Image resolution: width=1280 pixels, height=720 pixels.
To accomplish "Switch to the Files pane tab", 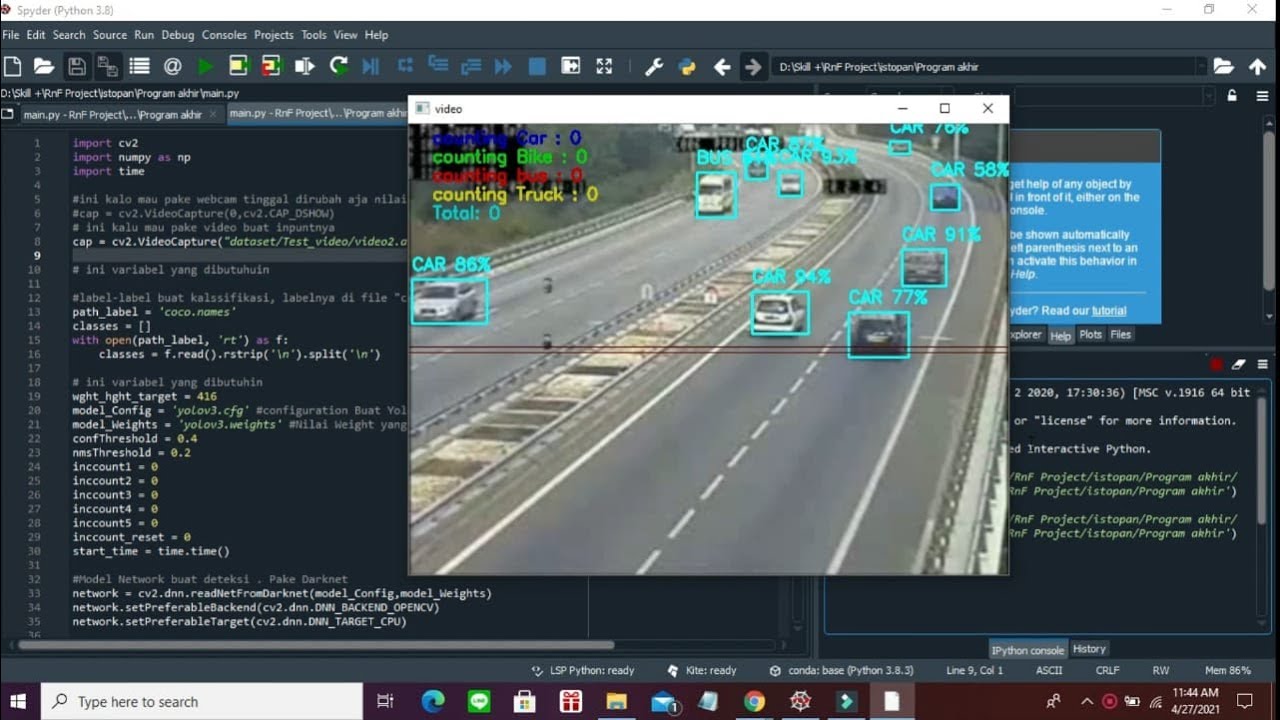I will [x=1121, y=335].
